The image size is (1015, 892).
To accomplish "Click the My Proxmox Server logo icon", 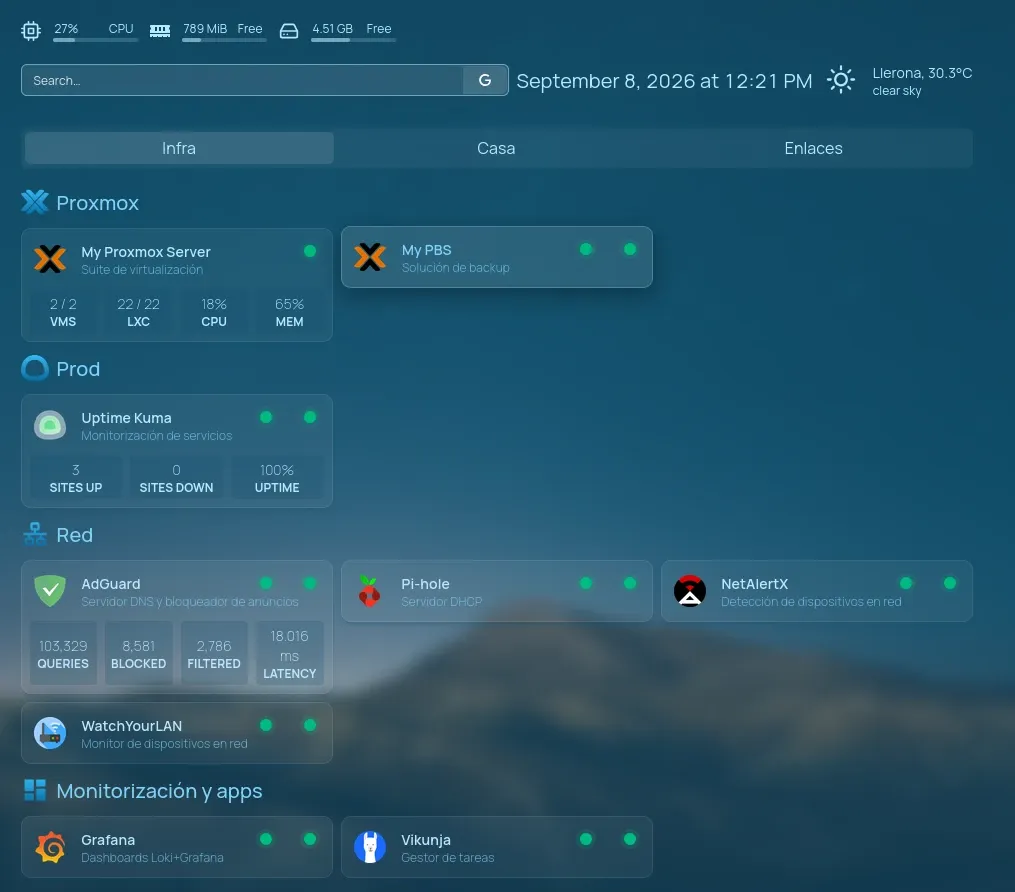I will click(x=50, y=259).
